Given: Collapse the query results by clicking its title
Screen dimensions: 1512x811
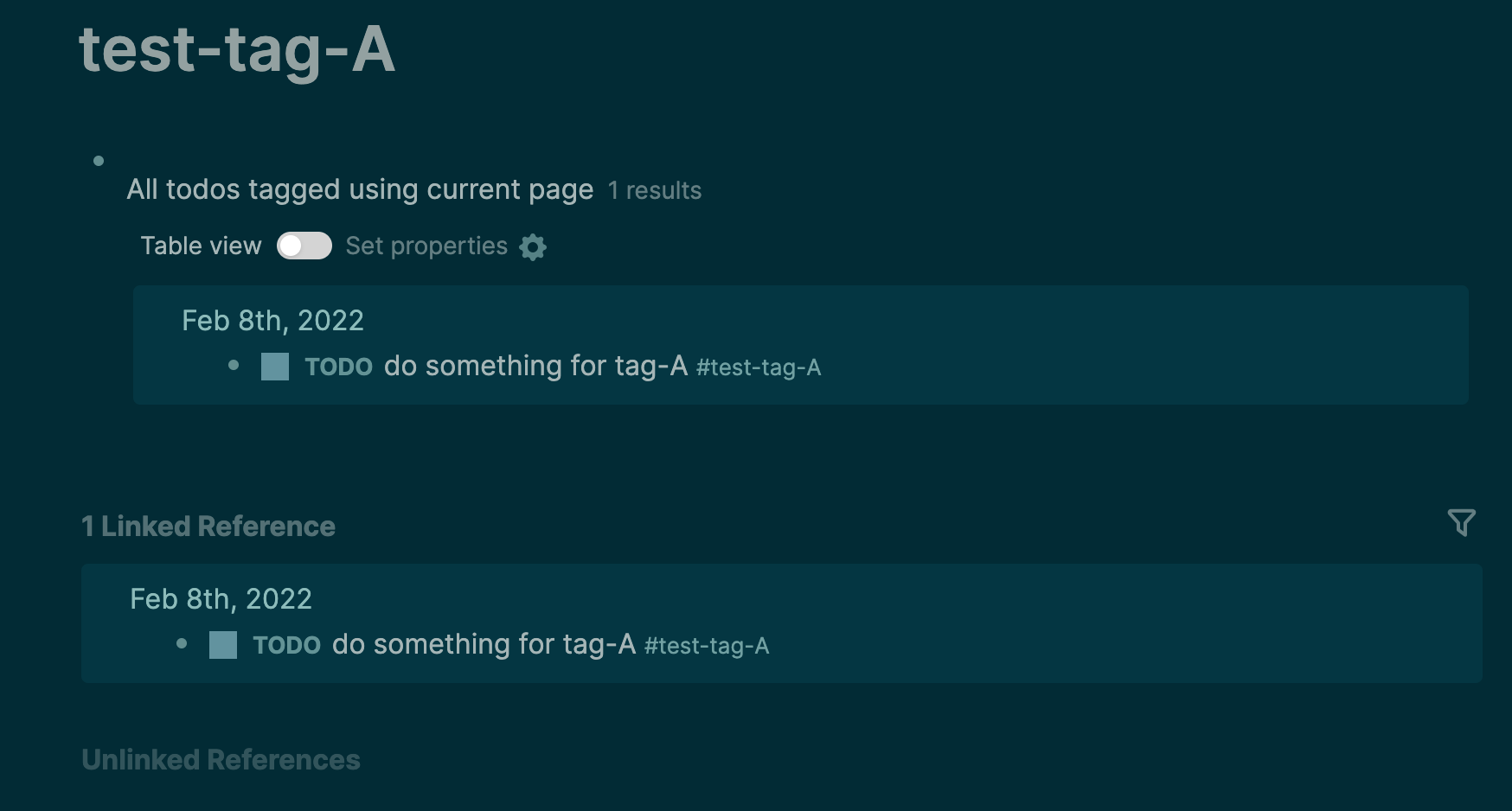Looking at the screenshot, I should coord(360,189).
